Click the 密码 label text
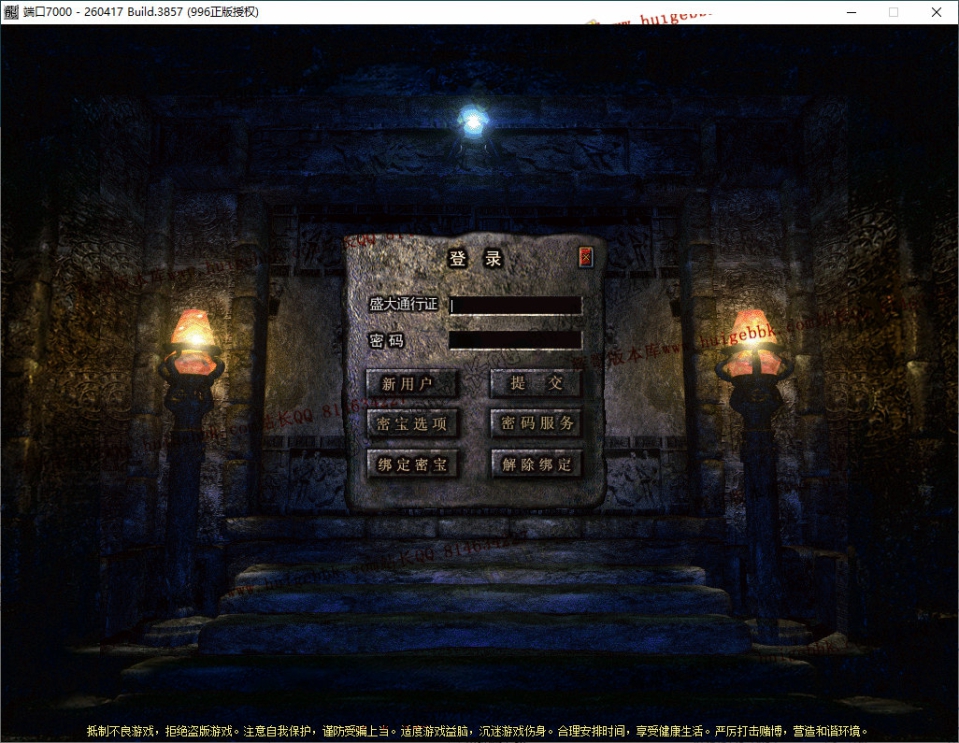The image size is (959, 743). (386, 340)
